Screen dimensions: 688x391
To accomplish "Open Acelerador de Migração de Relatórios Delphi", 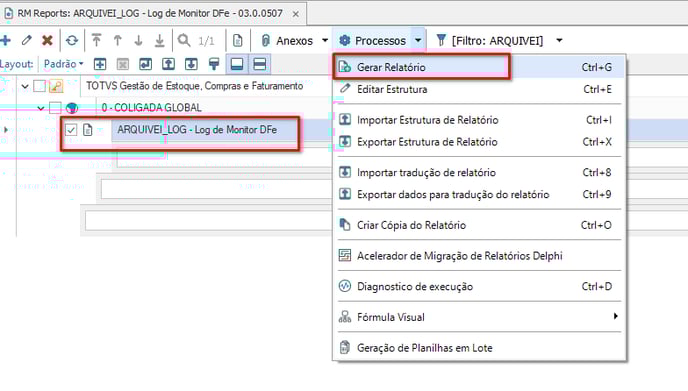I will coord(479,256).
